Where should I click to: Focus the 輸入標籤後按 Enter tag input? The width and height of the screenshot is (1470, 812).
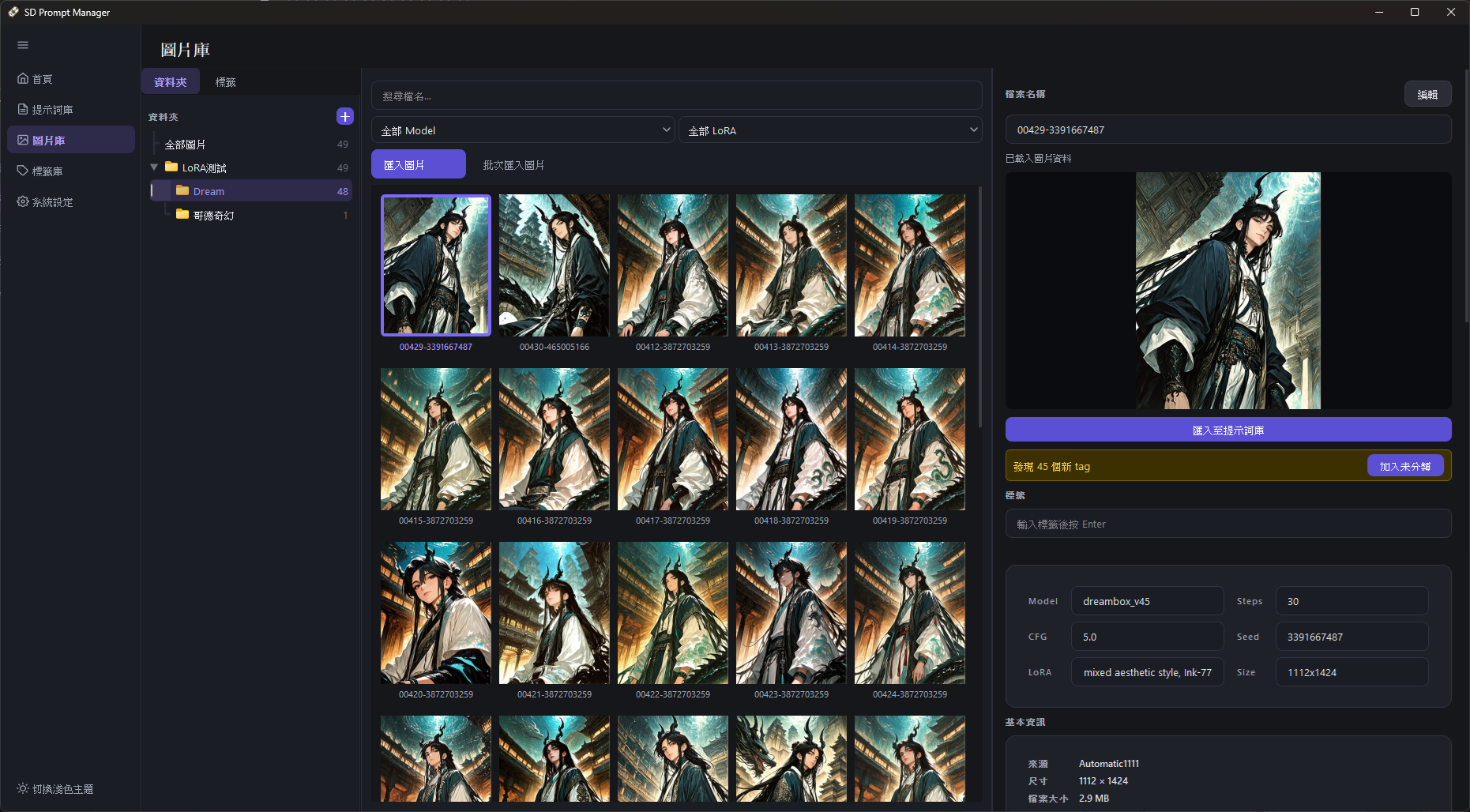[x=1228, y=524]
